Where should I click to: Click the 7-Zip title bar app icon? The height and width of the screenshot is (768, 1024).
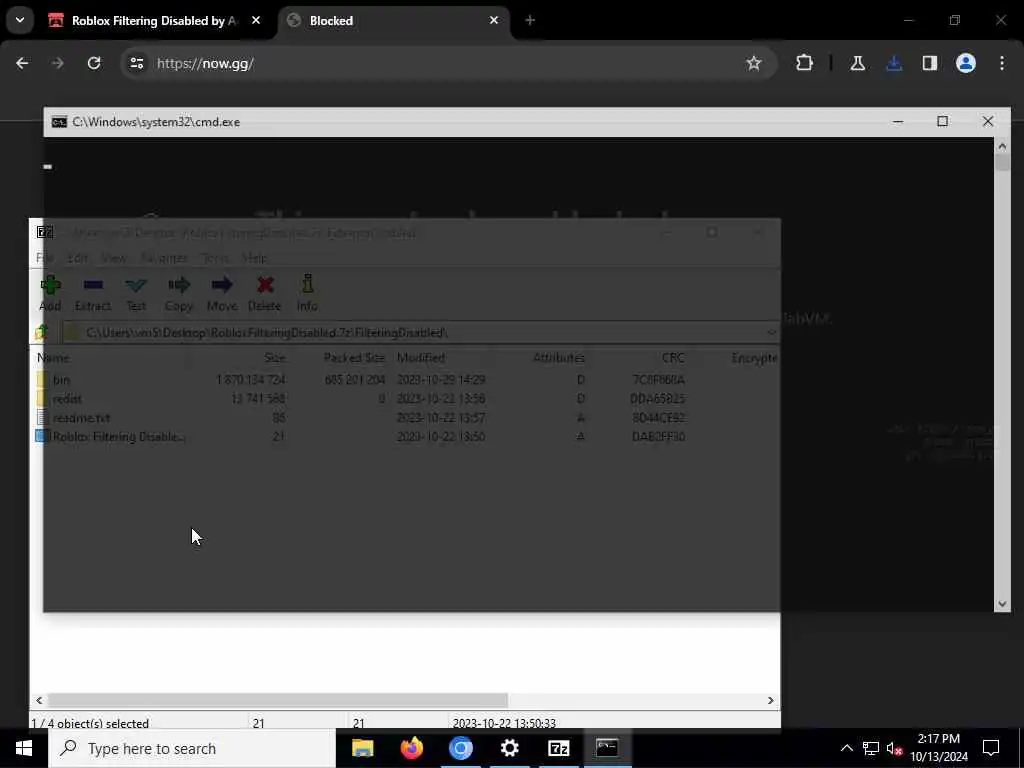(x=45, y=232)
